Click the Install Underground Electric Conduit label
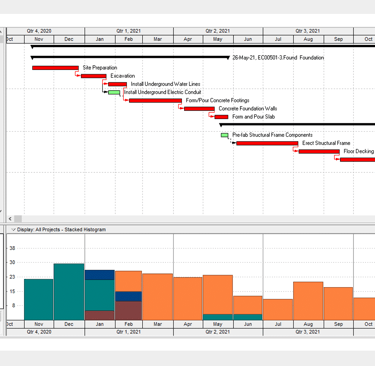This screenshot has height=366, width=375. [x=163, y=92]
